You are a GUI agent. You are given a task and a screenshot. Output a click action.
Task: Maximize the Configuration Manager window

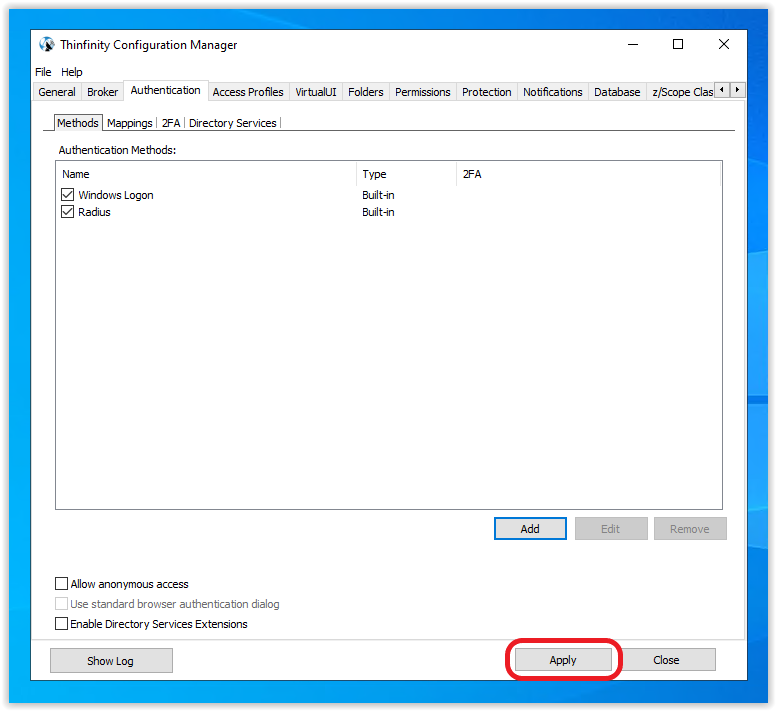pyautogui.click(x=678, y=45)
